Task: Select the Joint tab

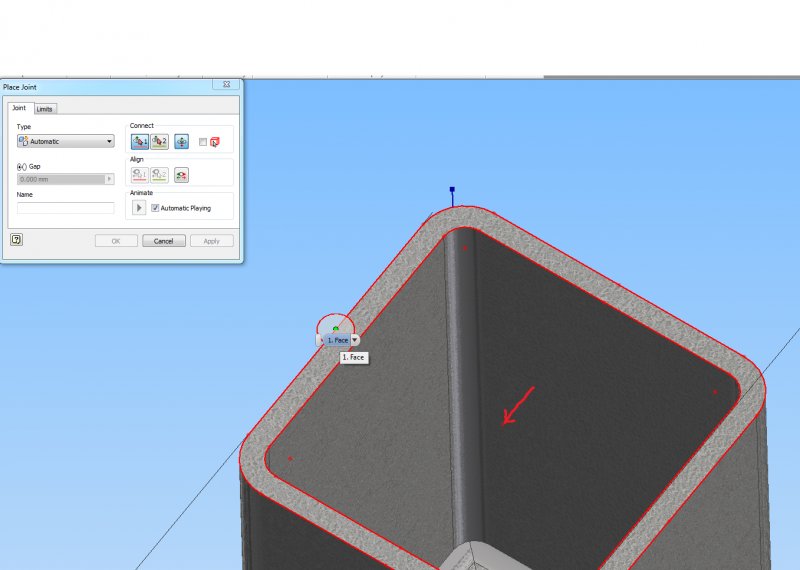Action: click(x=19, y=108)
